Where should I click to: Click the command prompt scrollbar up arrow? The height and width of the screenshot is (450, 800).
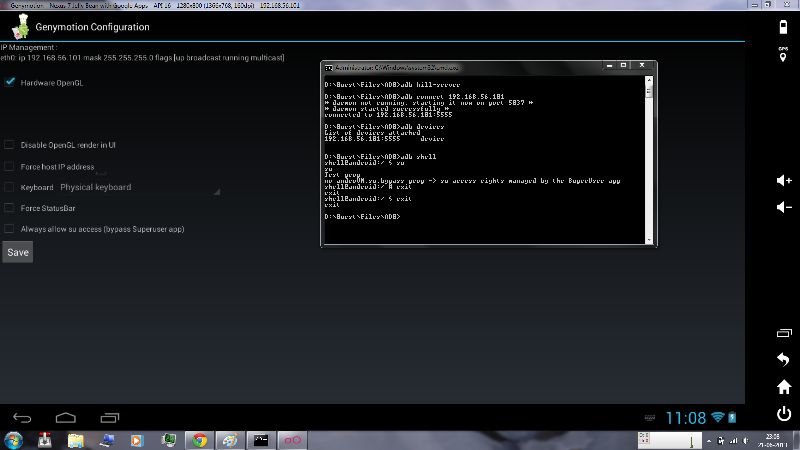649,80
